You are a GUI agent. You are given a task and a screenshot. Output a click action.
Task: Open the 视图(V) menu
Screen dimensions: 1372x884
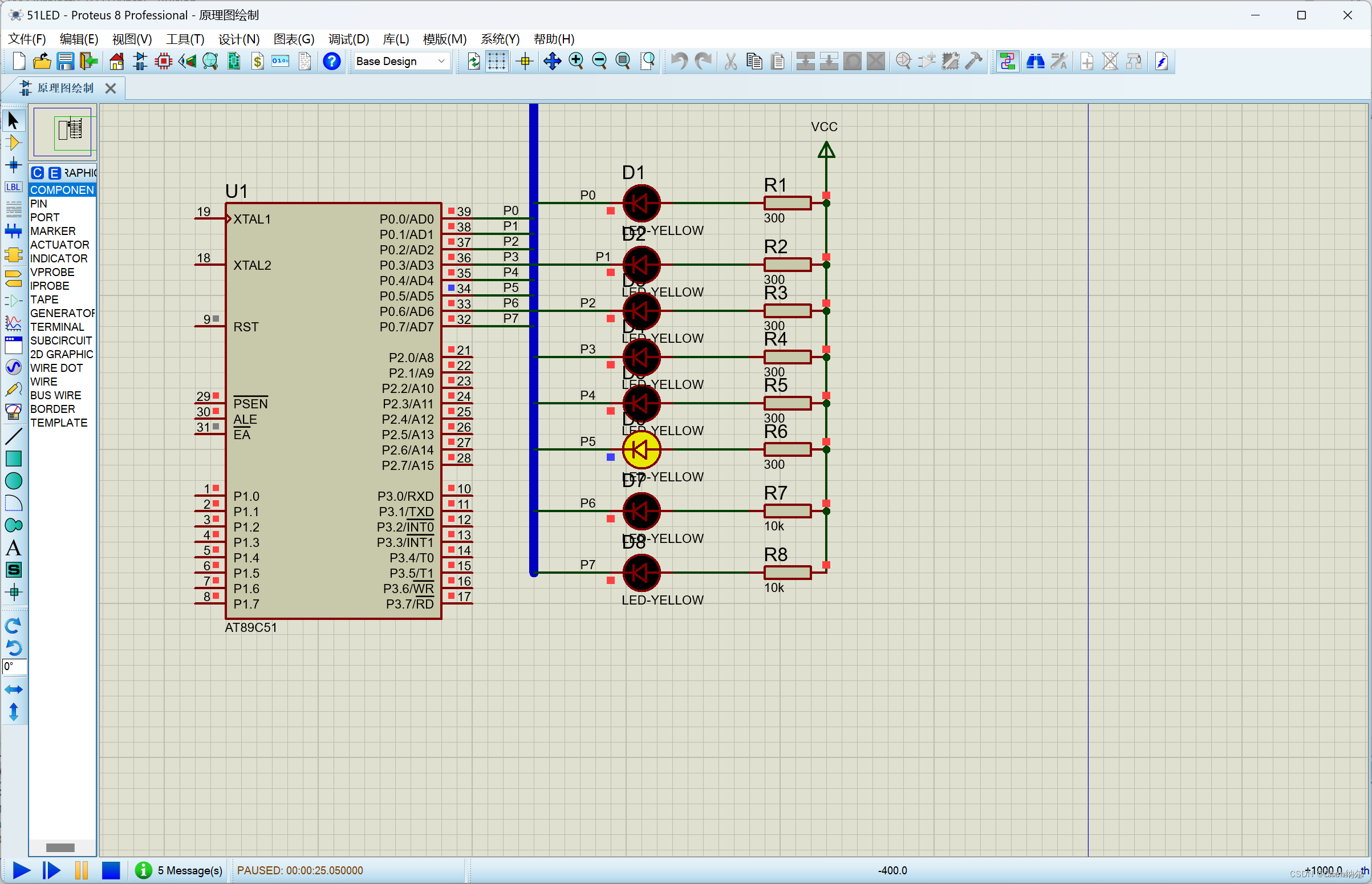coord(131,39)
